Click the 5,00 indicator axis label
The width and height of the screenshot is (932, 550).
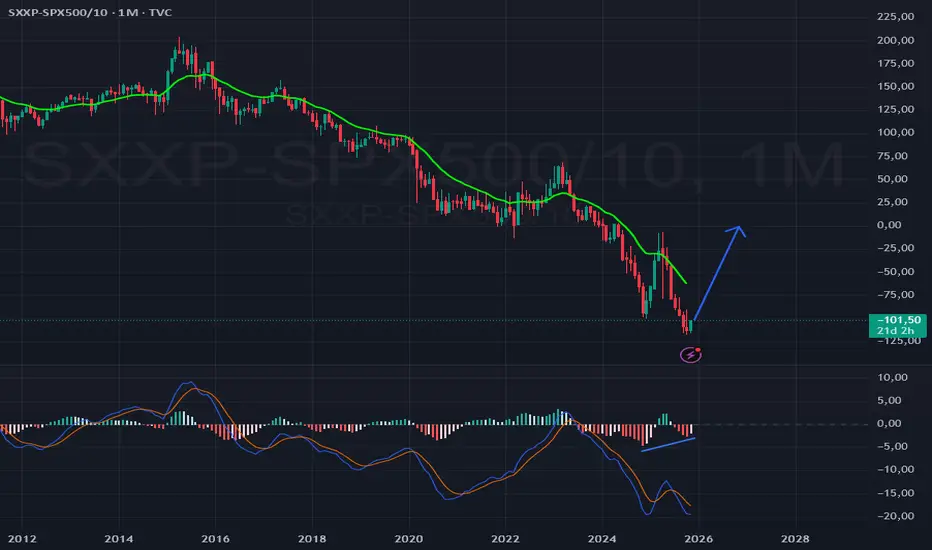click(x=889, y=400)
